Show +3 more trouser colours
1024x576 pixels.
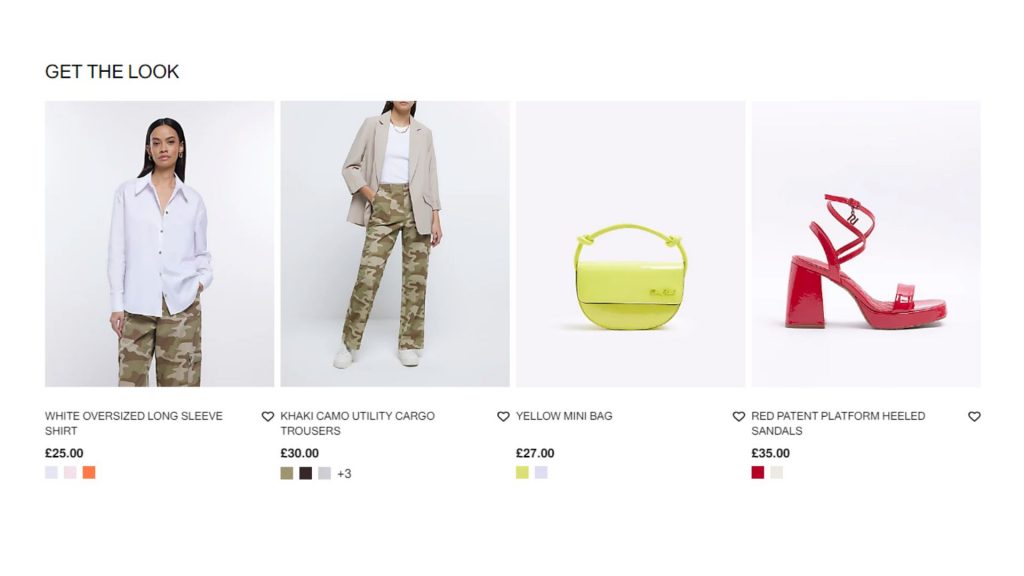click(x=344, y=474)
